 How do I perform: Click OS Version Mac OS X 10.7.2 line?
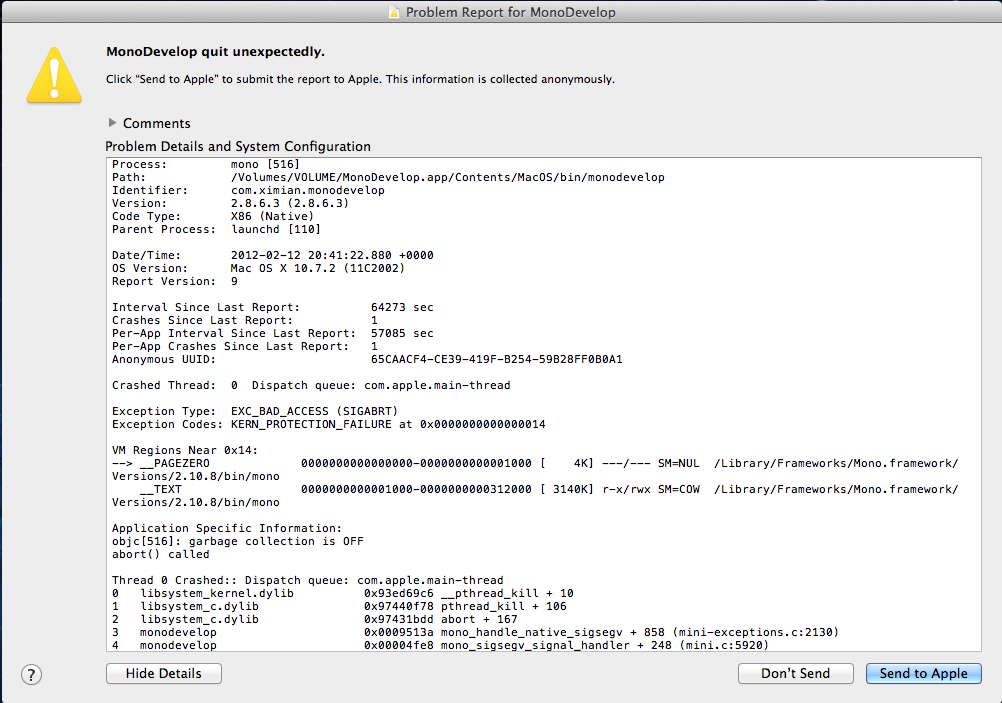258,268
